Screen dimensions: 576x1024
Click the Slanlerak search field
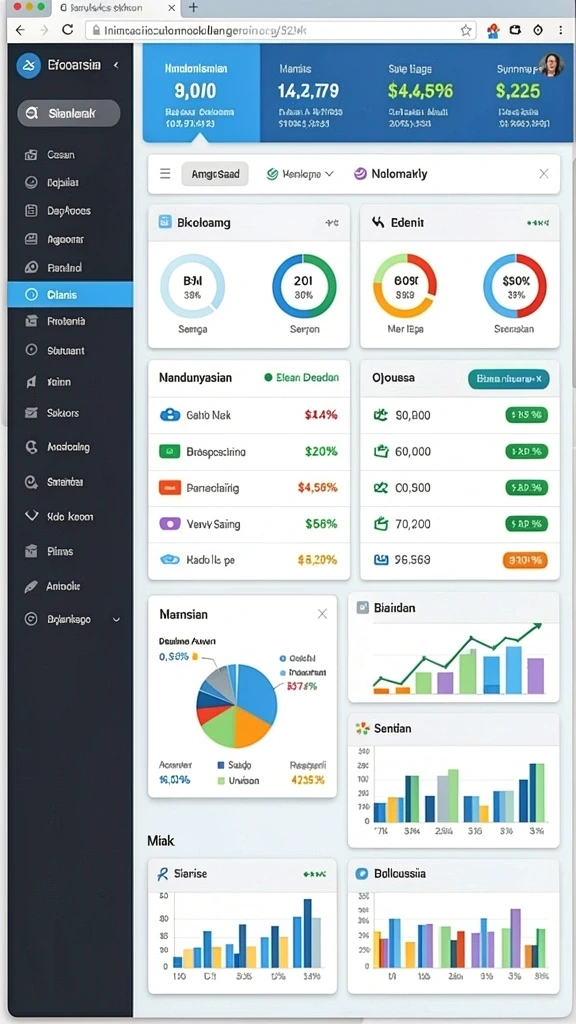[x=69, y=113]
